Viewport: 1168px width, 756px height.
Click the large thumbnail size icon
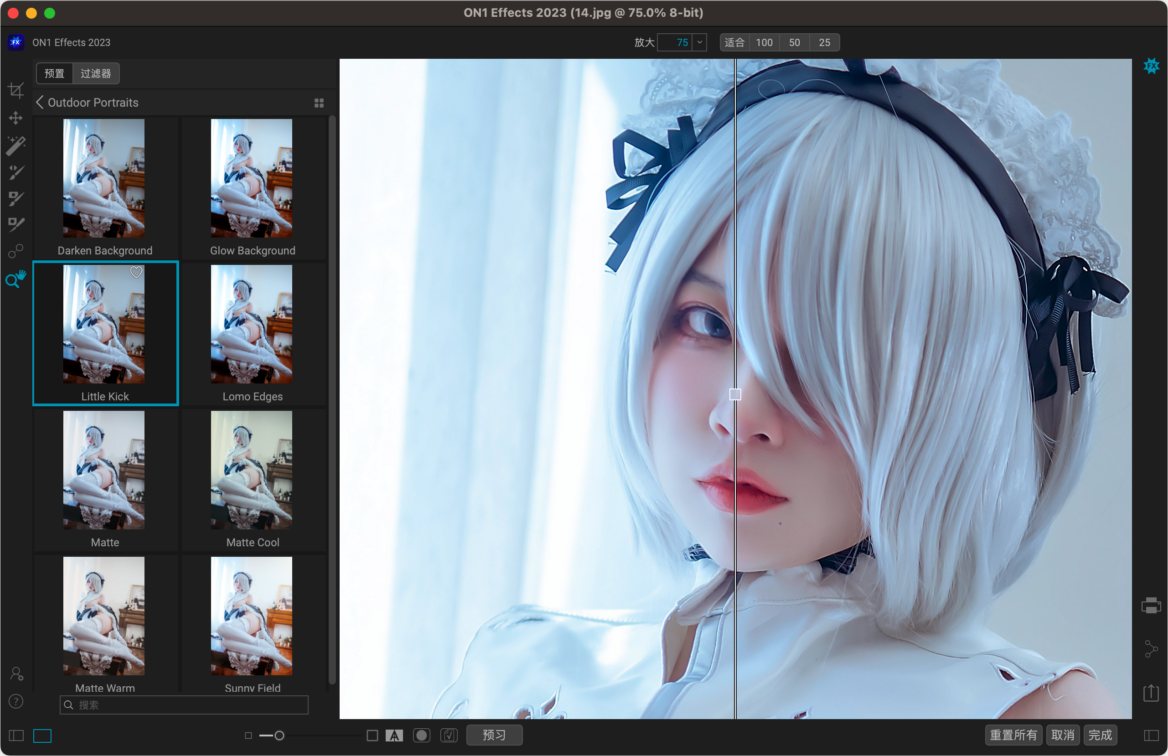(372, 736)
